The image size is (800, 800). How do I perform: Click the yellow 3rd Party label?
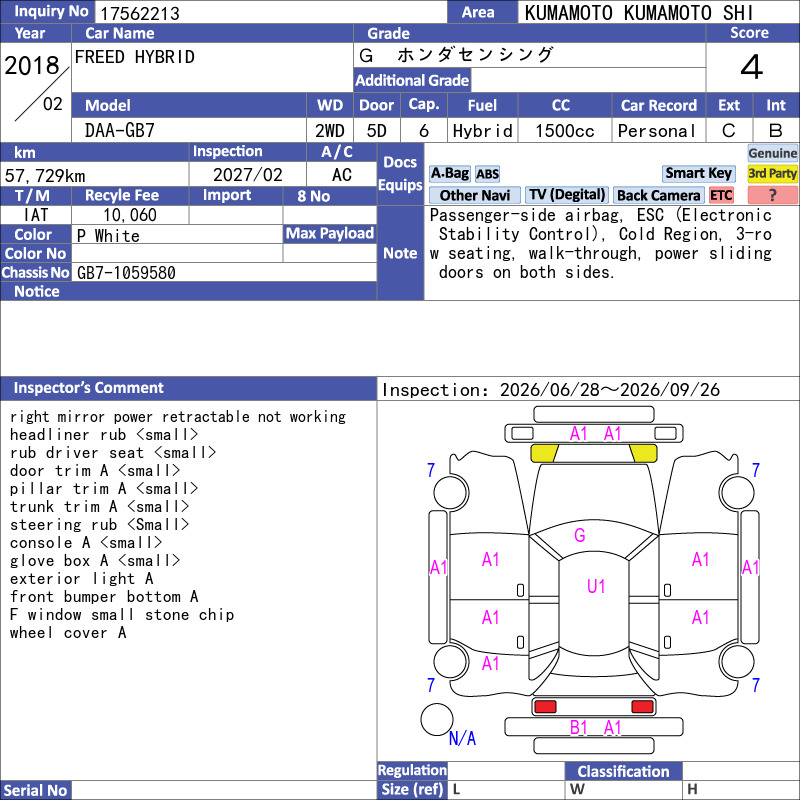pyautogui.click(x=772, y=173)
